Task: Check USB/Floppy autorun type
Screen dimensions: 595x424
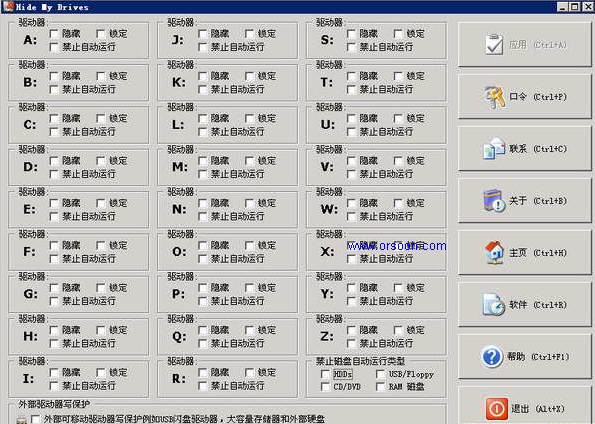Action: 380,374
